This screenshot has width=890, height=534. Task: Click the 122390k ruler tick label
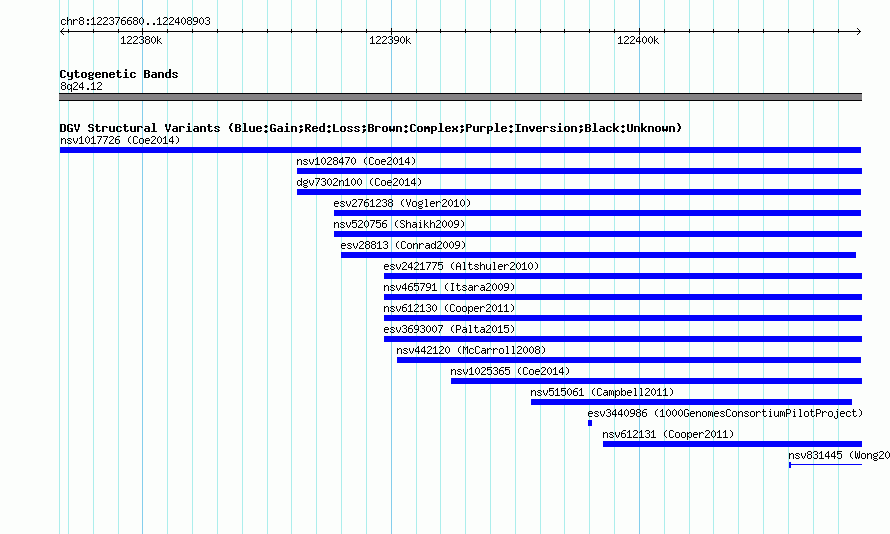click(x=390, y=40)
